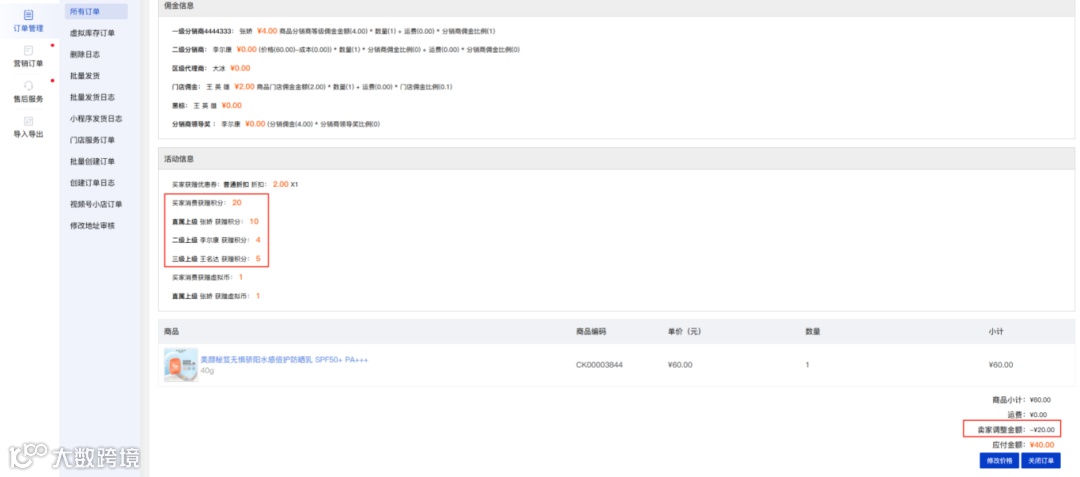Go to 门店服务订单
The width and height of the screenshot is (1080, 477).
(x=92, y=140)
